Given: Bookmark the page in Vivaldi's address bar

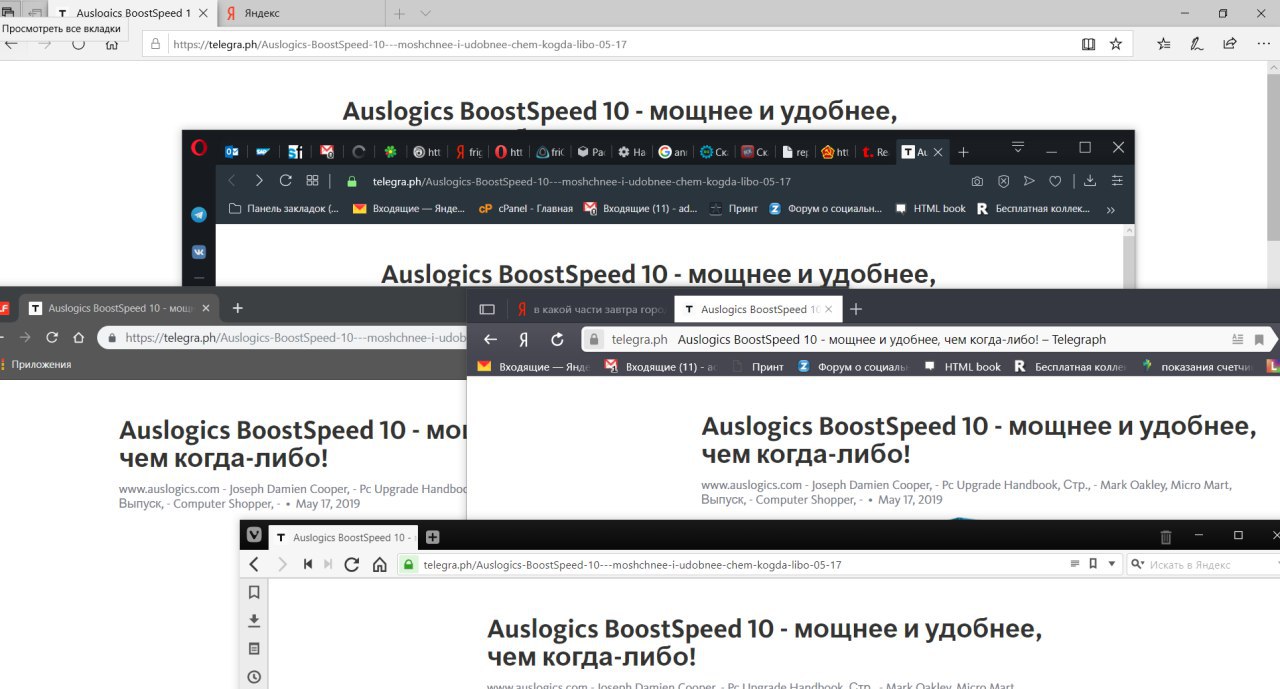Looking at the screenshot, I should click(1094, 564).
